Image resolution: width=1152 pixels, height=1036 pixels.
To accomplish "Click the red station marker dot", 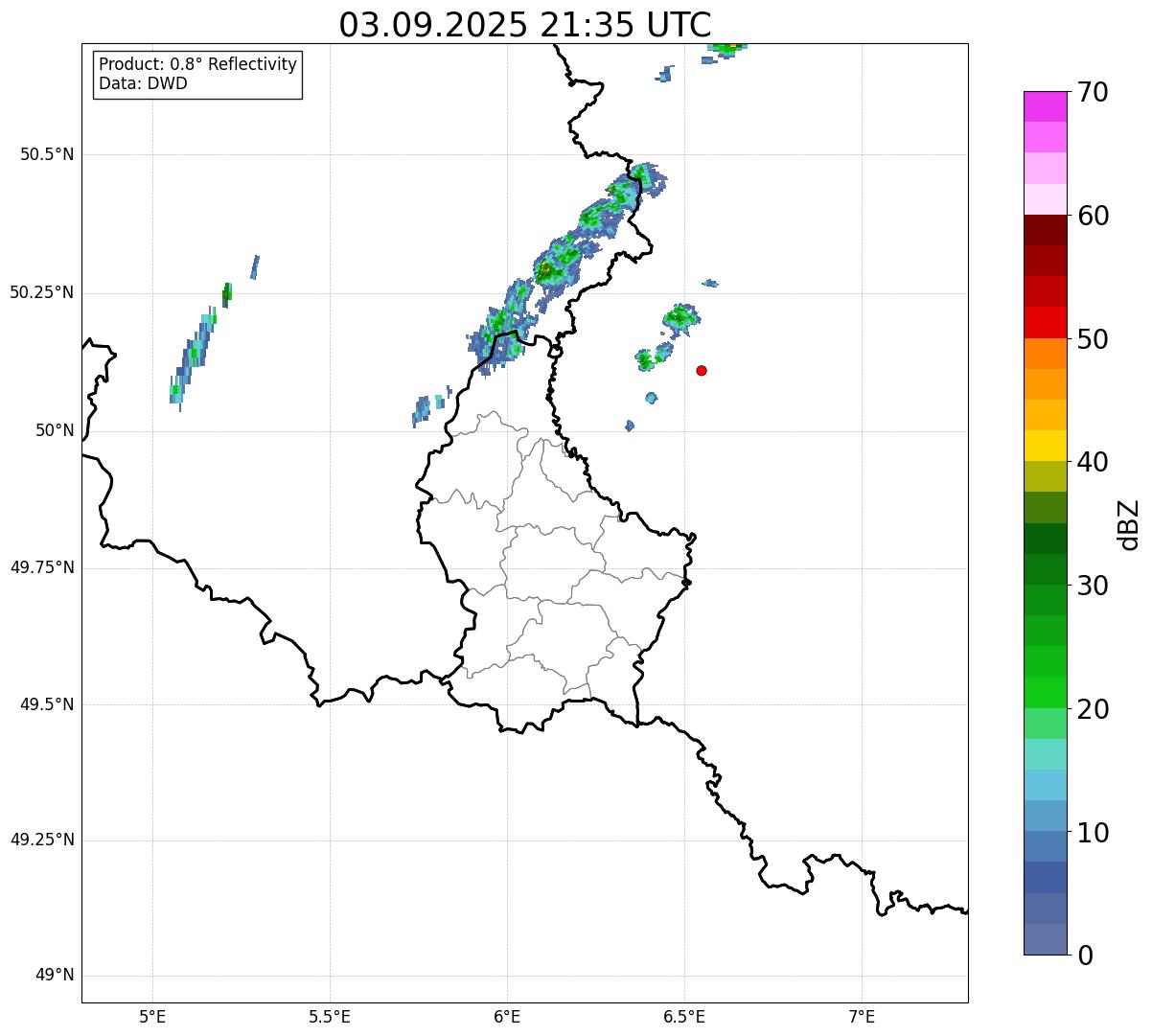I will 702,370.
